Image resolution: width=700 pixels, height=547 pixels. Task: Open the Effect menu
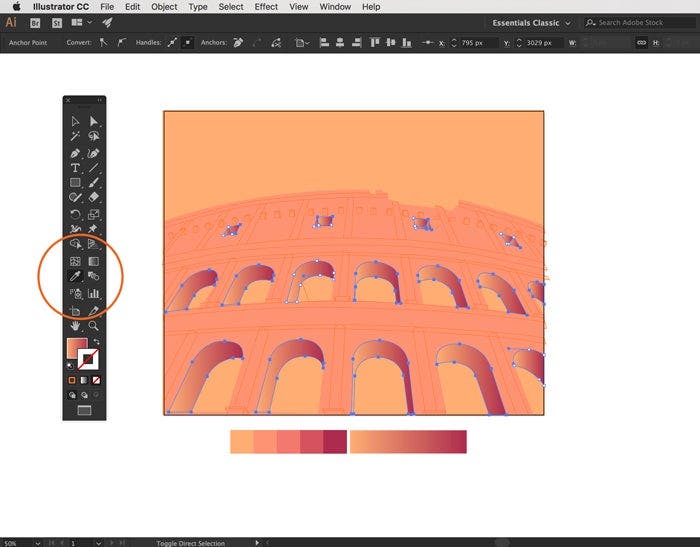click(266, 7)
